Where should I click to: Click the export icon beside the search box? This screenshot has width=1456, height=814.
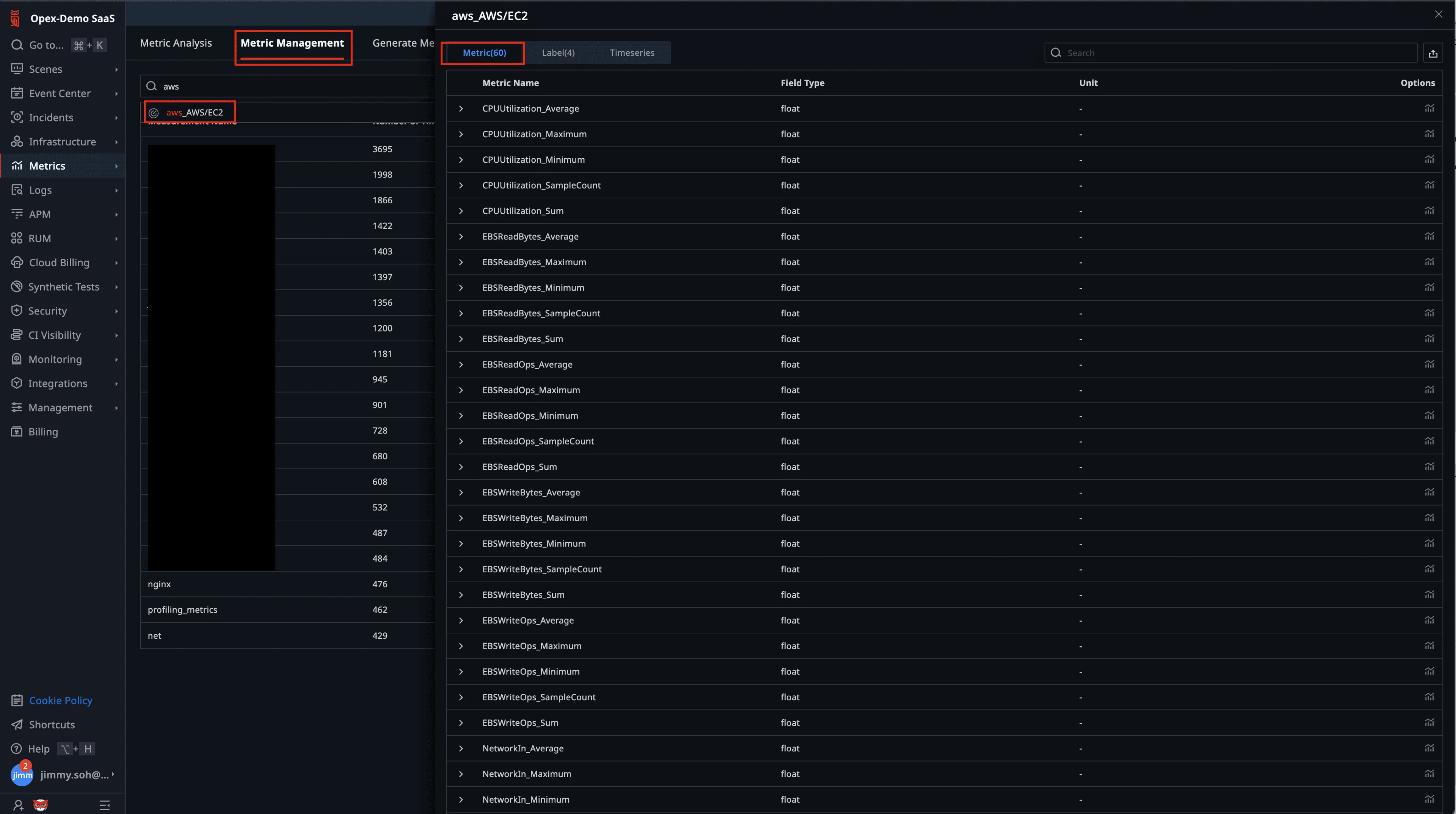tap(1432, 53)
